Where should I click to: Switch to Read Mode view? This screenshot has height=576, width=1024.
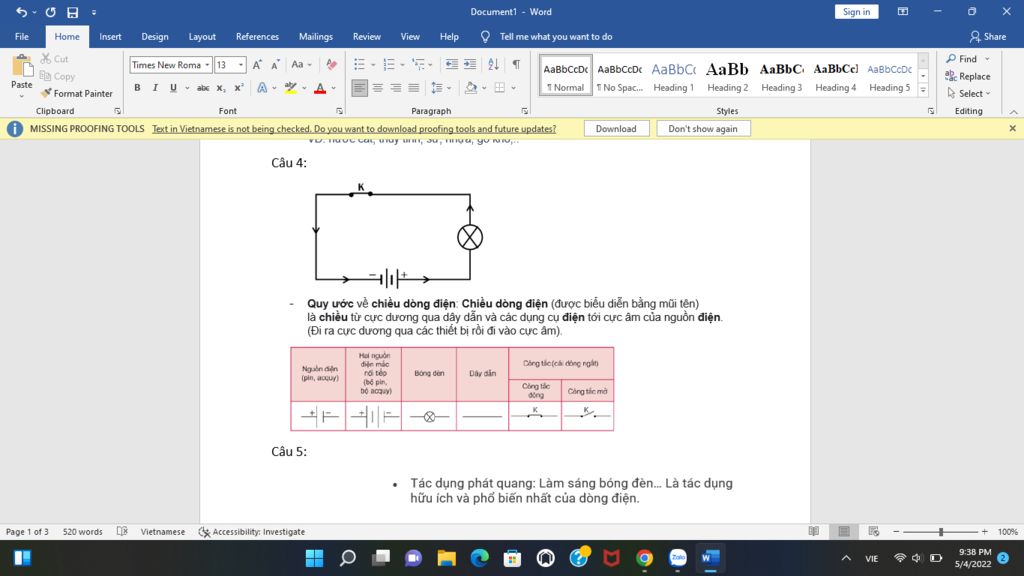(814, 532)
